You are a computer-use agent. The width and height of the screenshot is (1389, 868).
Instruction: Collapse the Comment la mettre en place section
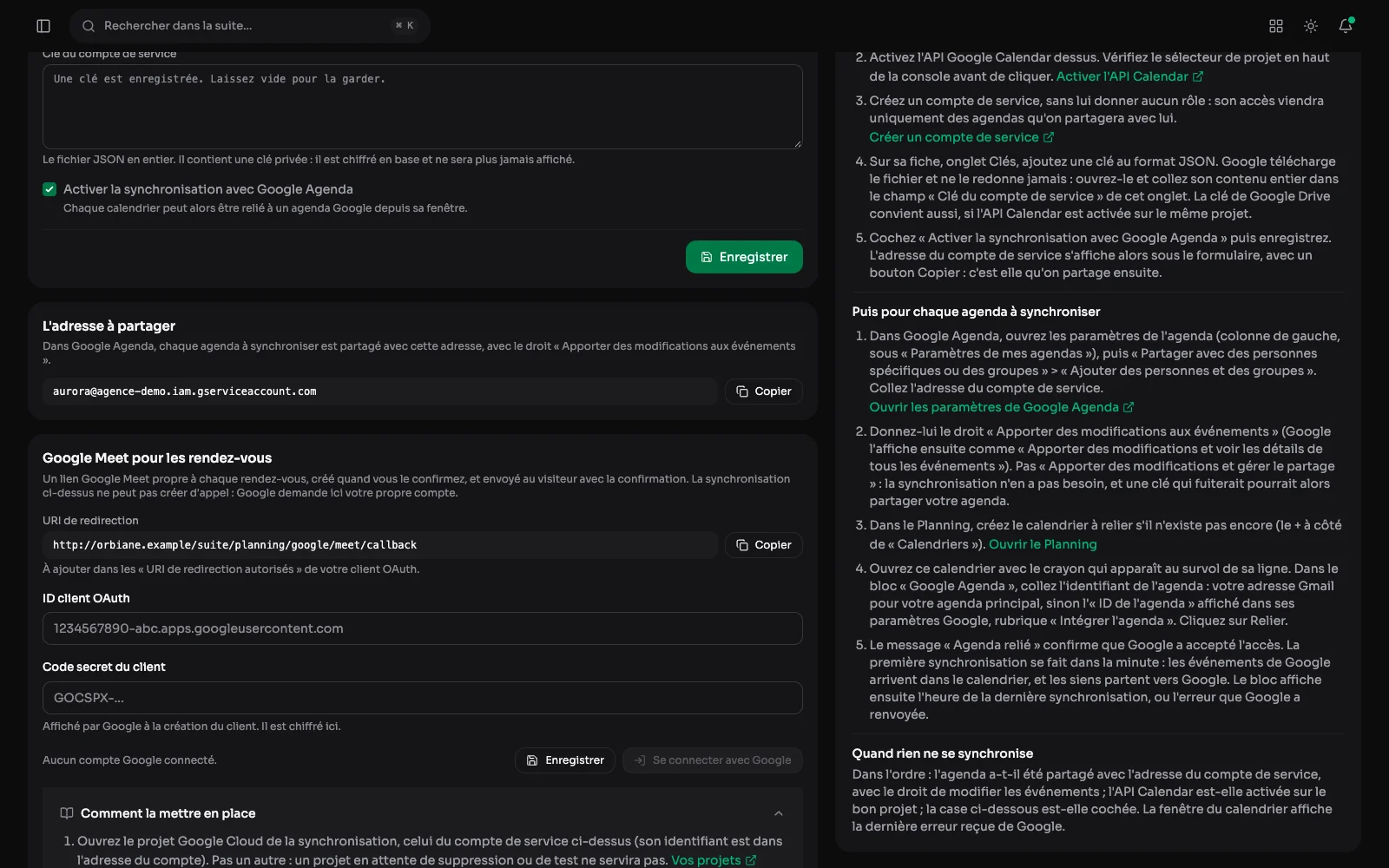(779, 813)
